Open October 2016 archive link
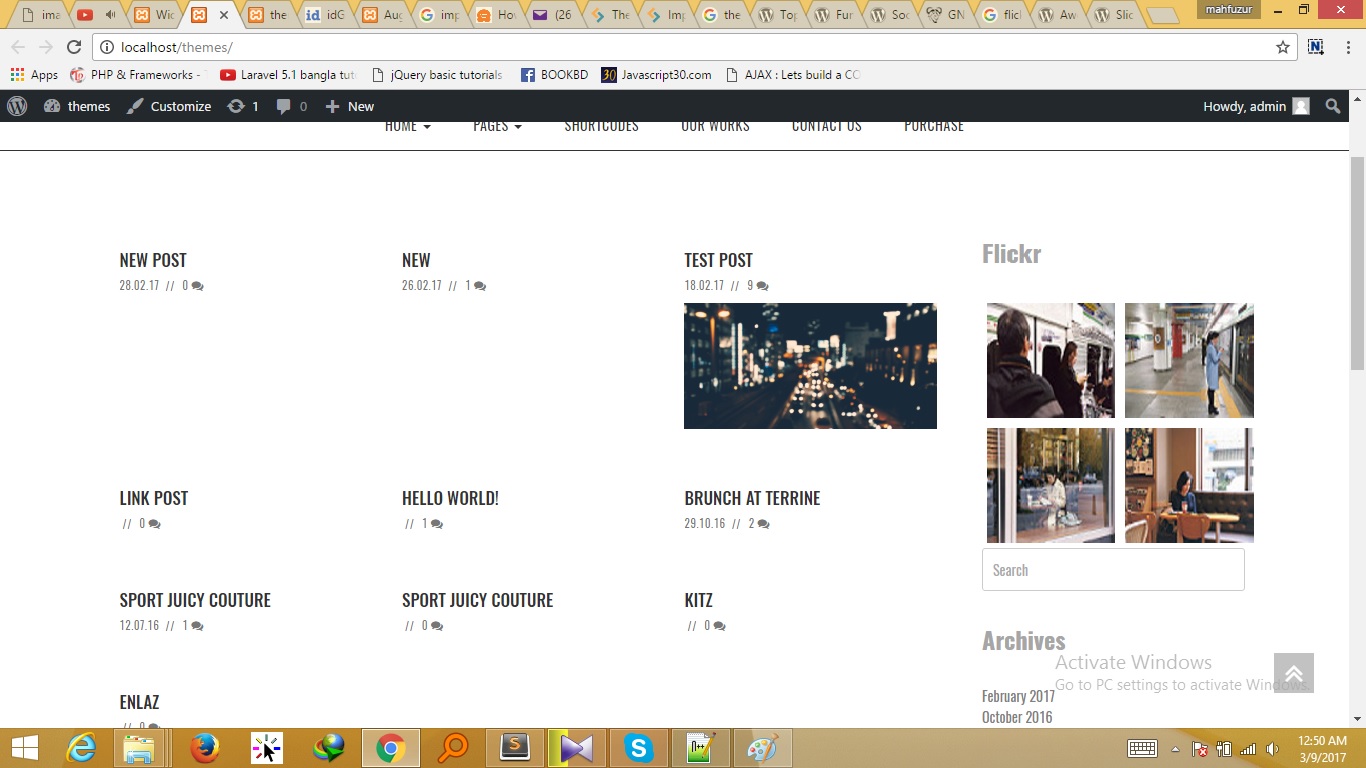The height and width of the screenshot is (768, 1366). [1017, 717]
